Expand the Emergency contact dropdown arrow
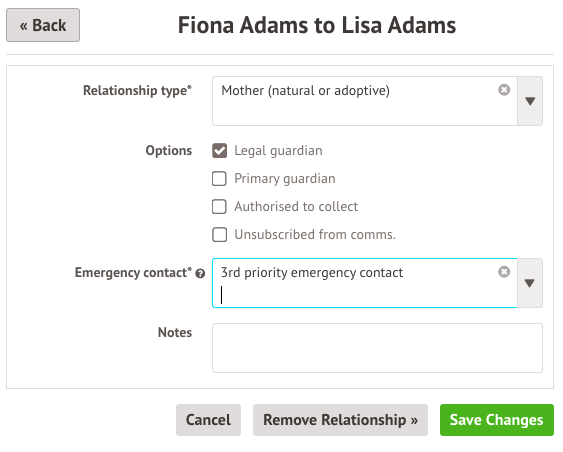Screen dimensions: 563x452 coord(530,283)
